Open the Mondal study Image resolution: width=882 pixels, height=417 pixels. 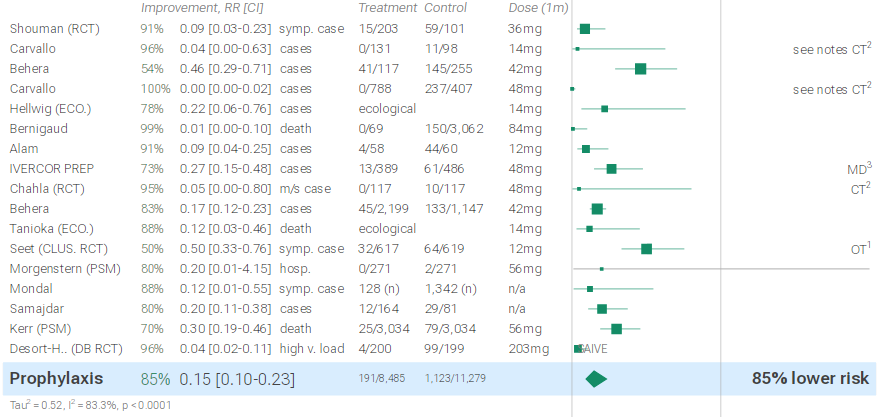31,289
